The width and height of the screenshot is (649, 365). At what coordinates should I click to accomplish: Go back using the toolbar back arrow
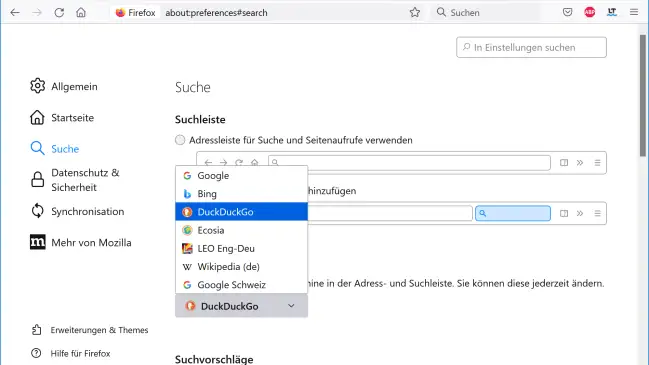pos(15,12)
